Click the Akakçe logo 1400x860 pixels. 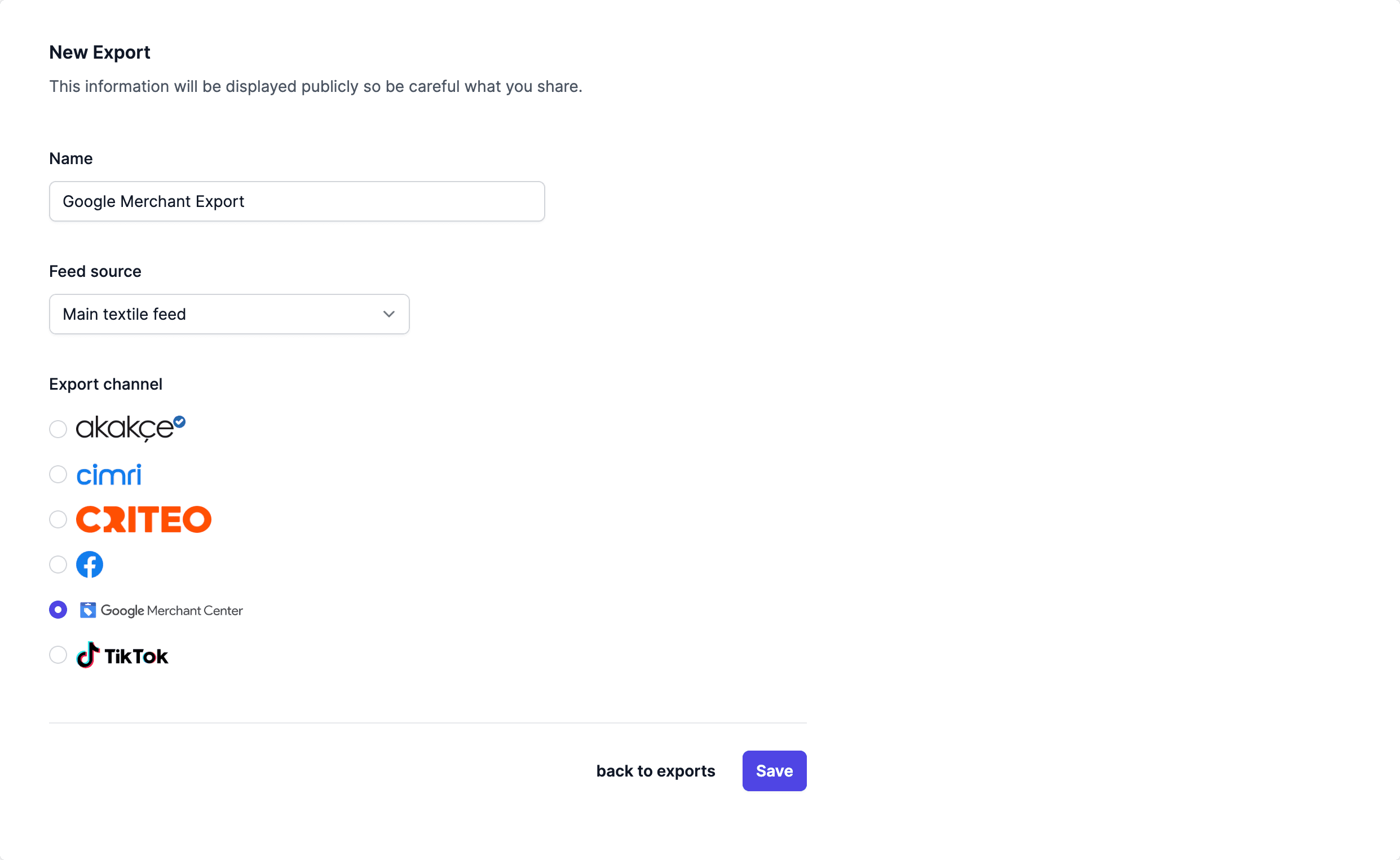click(x=125, y=428)
